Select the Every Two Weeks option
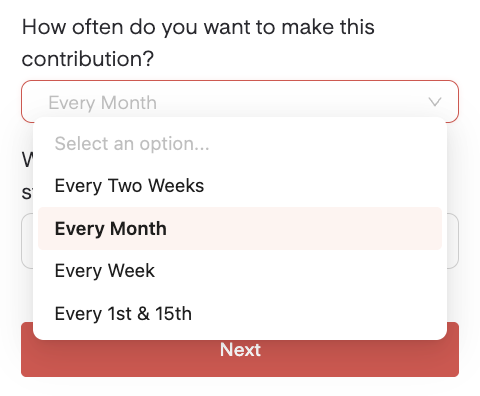 [x=240, y=186]
